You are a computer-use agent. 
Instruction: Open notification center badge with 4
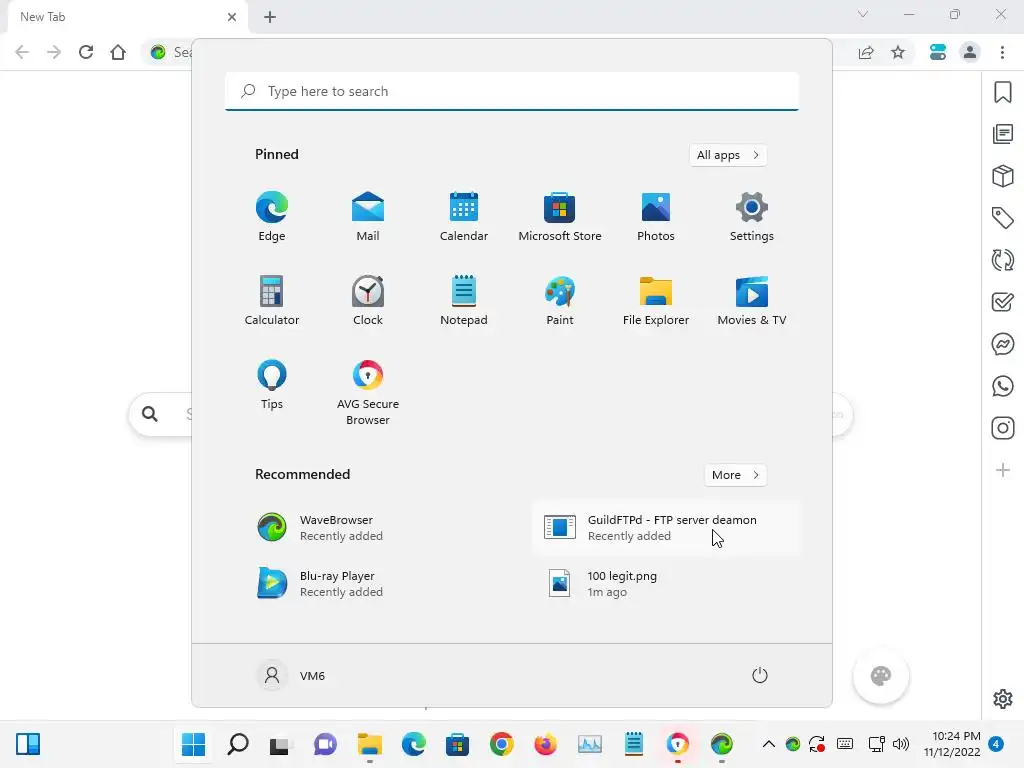click(x=996, y=744)
